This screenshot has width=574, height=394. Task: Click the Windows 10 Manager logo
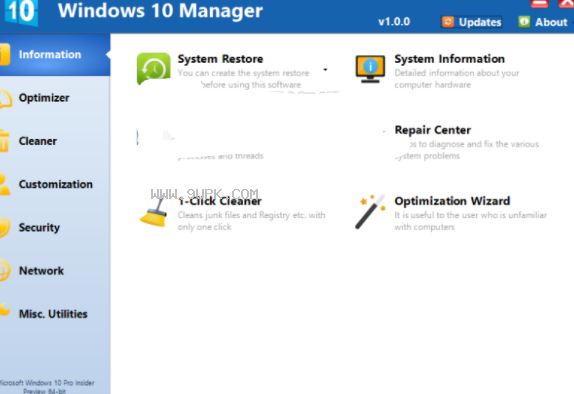click(21, 12)
